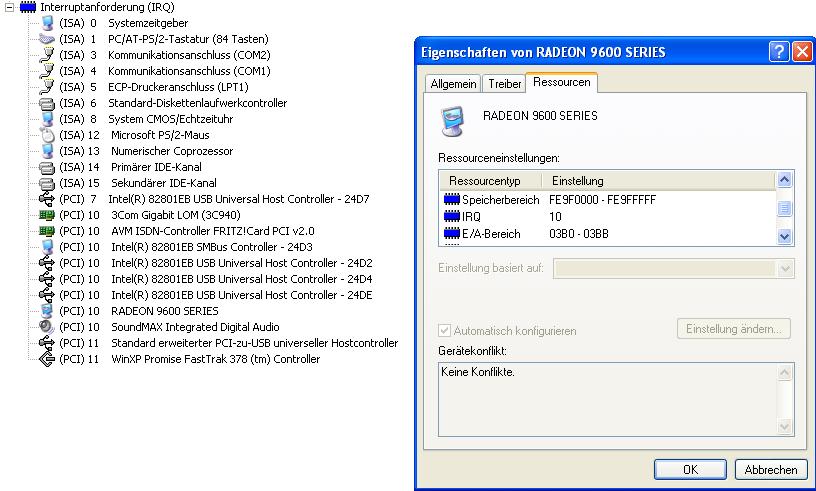
Task: Select Kommunikationsanschluss (COM2) entry
Action: click(x=189, y=55)
